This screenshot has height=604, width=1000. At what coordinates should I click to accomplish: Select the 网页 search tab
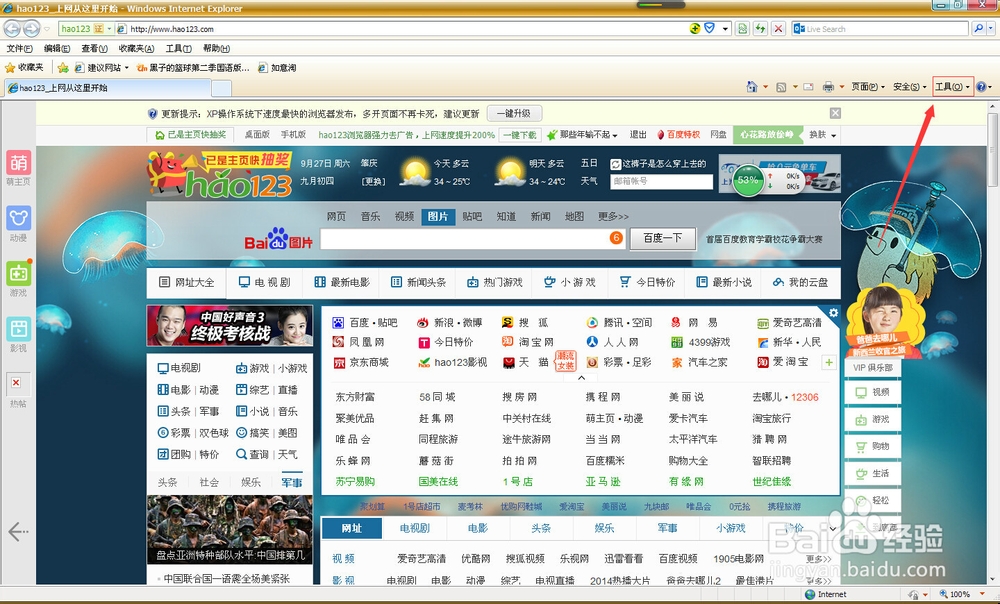coord(336,217)
